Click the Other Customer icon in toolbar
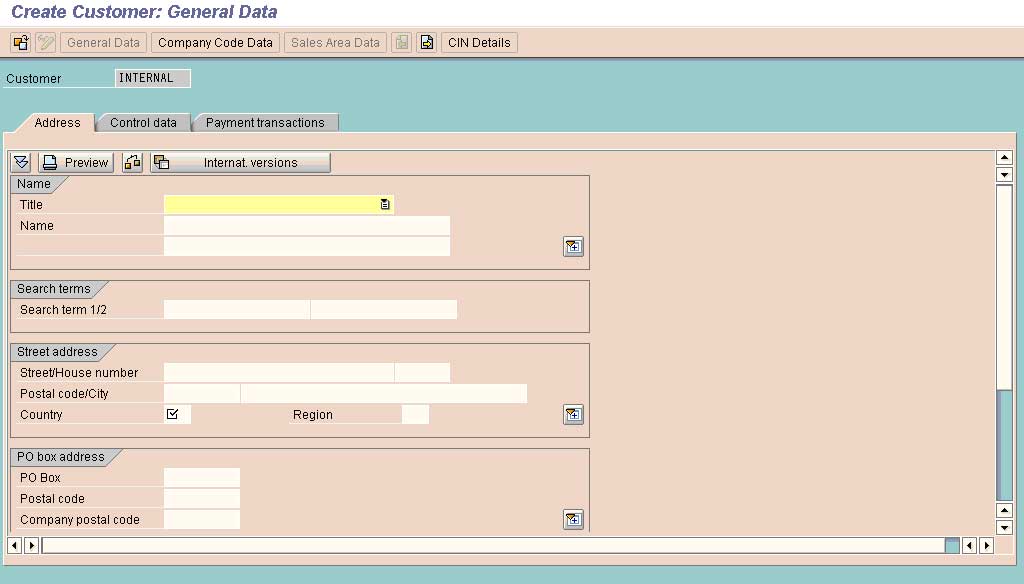Viewport: 1024px width, 584px height. (x=21, y=42)
